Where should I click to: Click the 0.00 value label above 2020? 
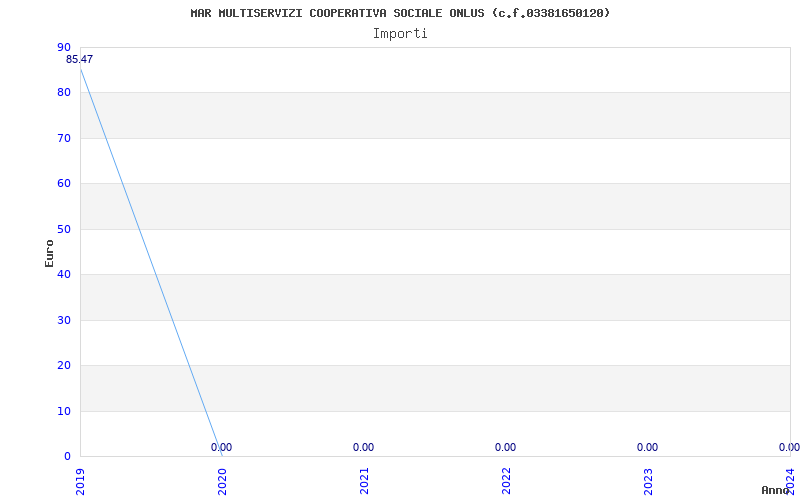[x=221, y=447]
